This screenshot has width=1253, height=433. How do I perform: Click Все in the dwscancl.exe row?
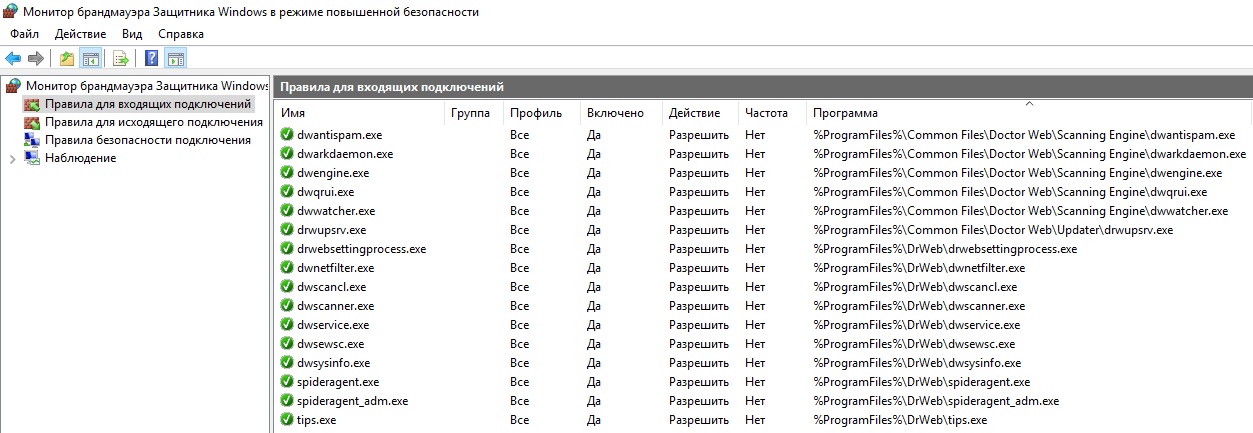[x=519, y=287]
